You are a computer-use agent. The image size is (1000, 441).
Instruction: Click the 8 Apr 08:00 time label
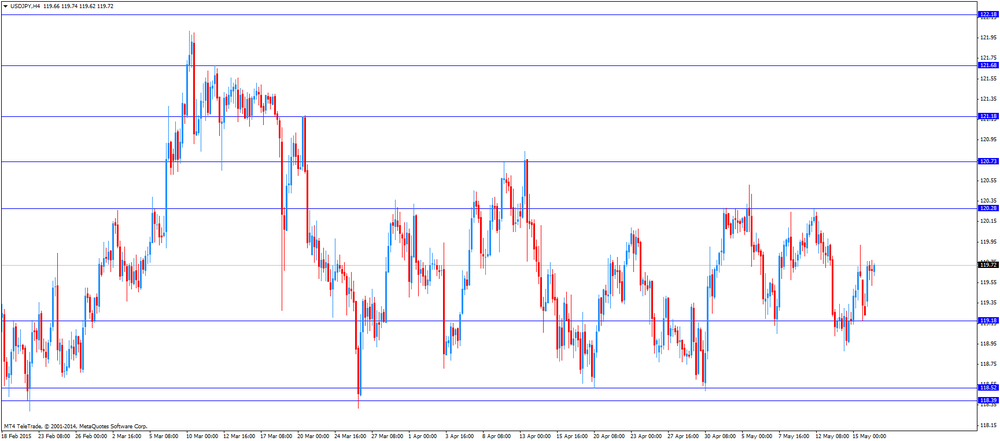(497, 437)
